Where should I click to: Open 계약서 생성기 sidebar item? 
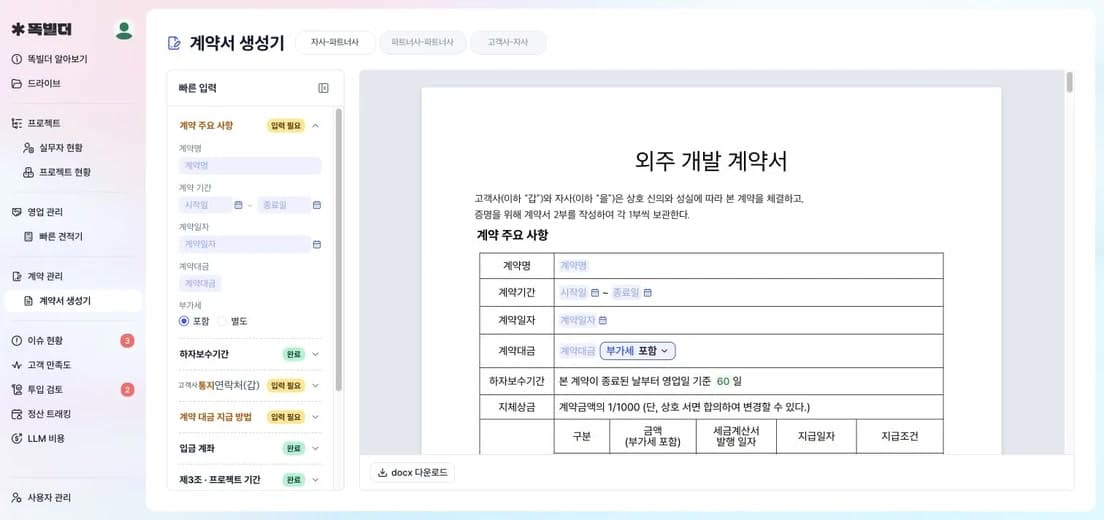coord(73,301)
